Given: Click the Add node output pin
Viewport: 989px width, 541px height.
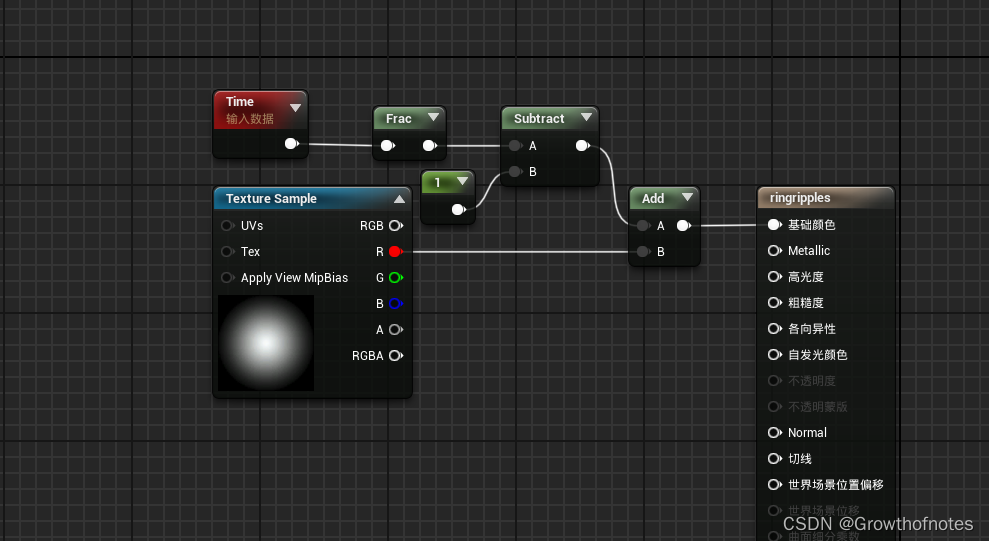Looking at the screenshot, I should coord(684,226).
